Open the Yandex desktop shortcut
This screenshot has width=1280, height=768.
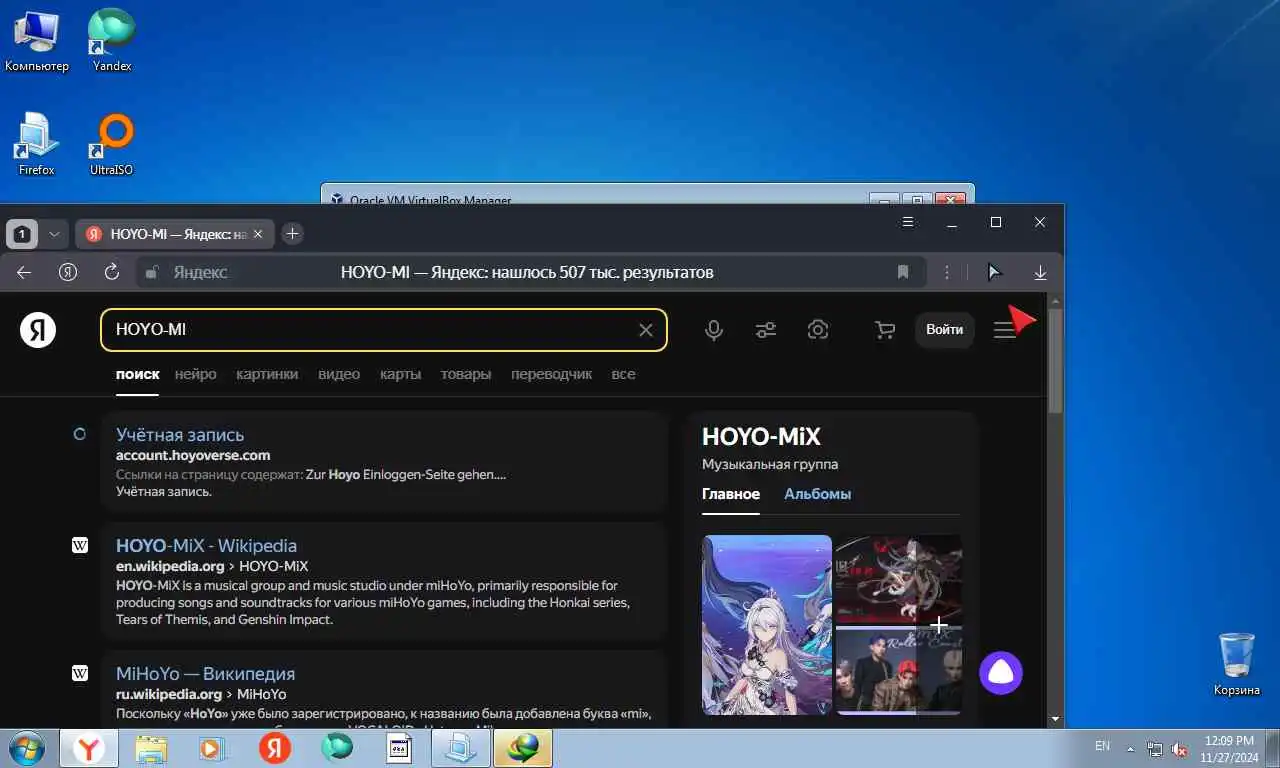point(111,42)
